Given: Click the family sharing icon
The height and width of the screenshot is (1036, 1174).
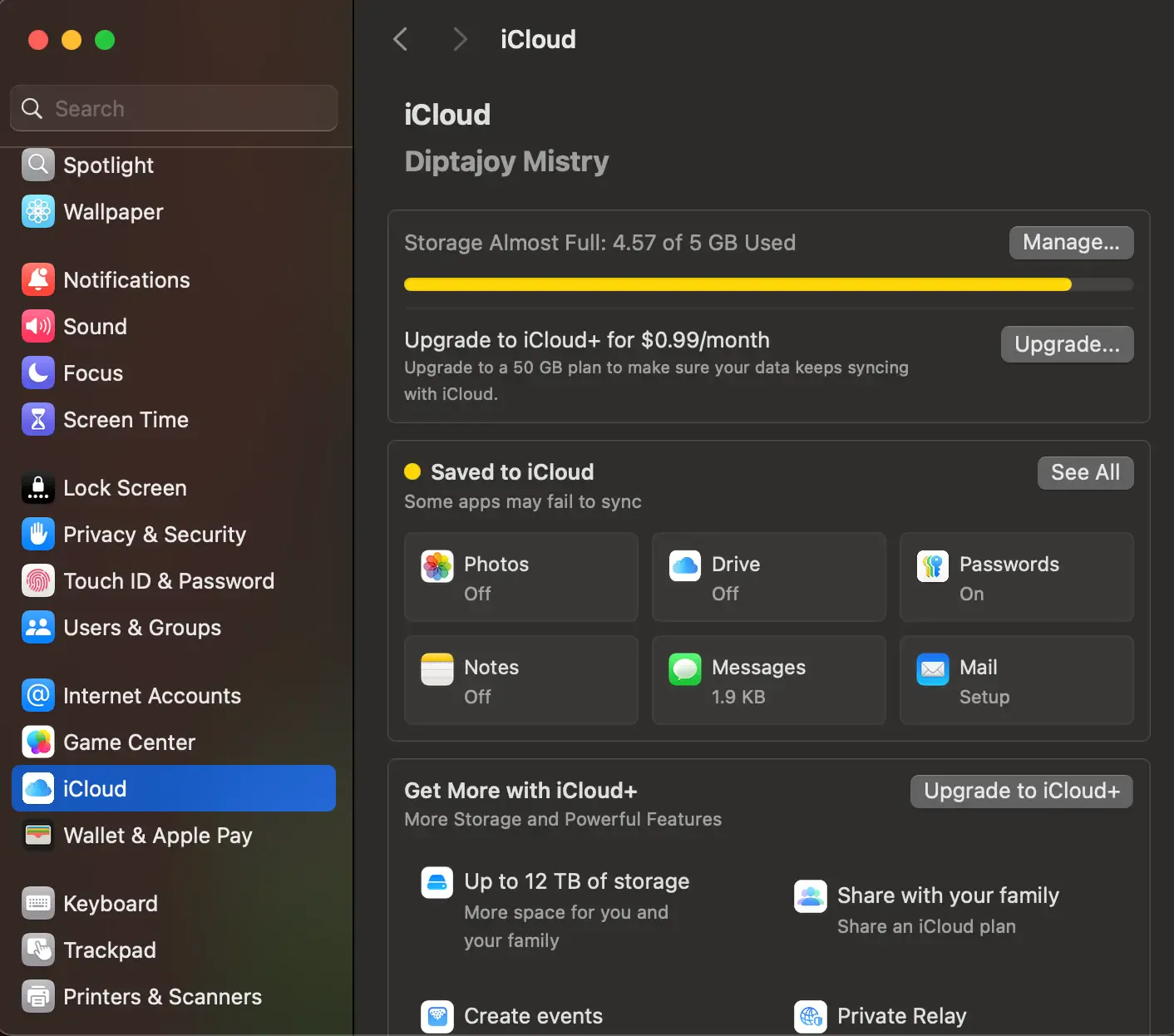Looking at the screenshot, I should [x=811, y=896].
